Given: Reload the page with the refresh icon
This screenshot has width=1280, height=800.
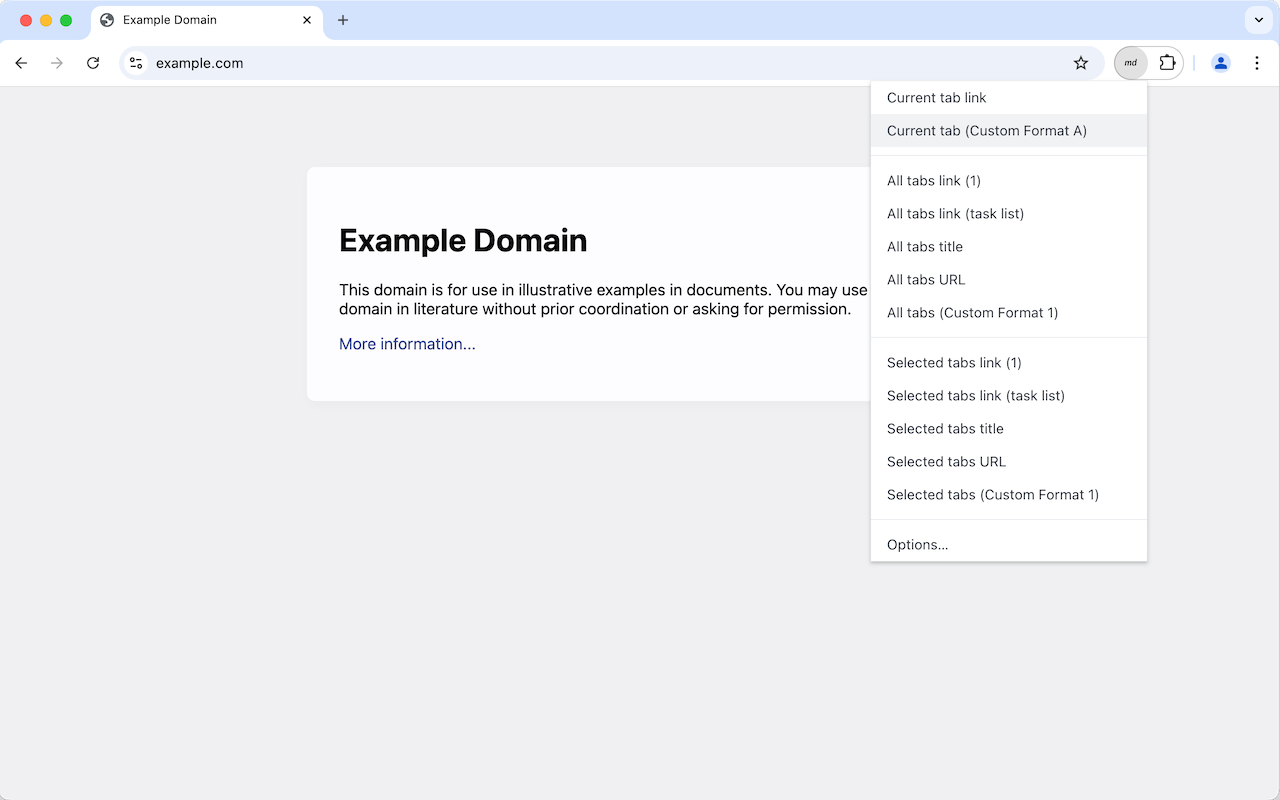Looking at the screenshot, I should (x=93, y=62).
